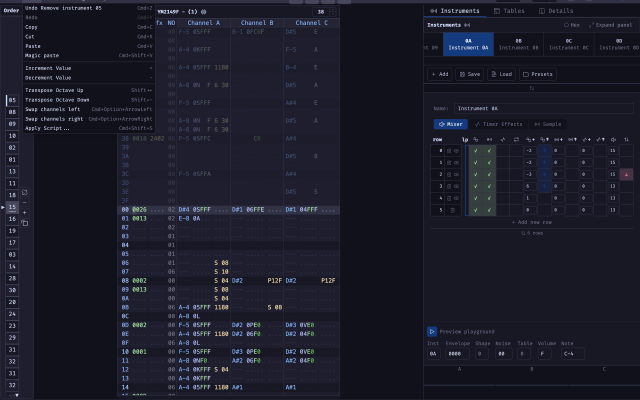Delete row 2 with its trash icon

(449, 174)
